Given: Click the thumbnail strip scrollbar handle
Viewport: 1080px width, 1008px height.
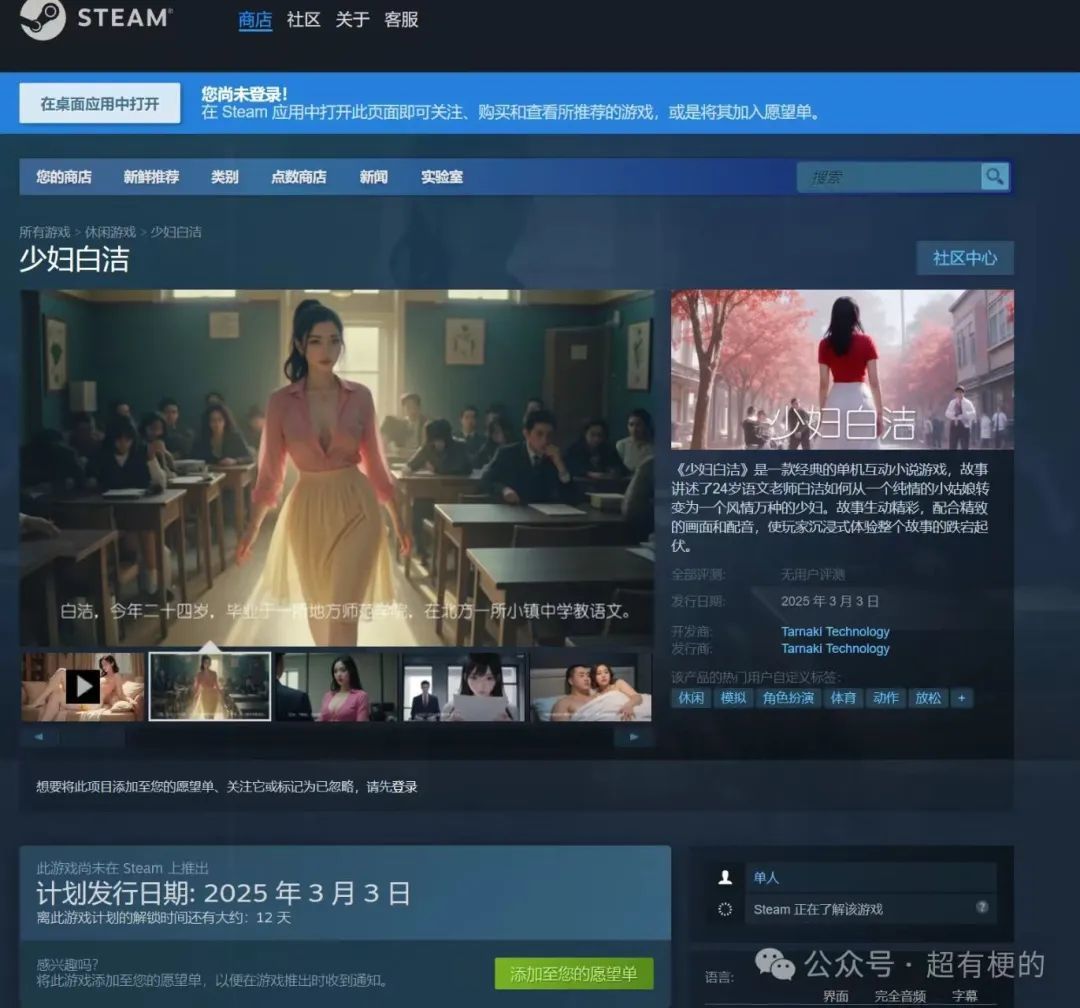Looking at the screenshot, I should [x=92, y=737].
